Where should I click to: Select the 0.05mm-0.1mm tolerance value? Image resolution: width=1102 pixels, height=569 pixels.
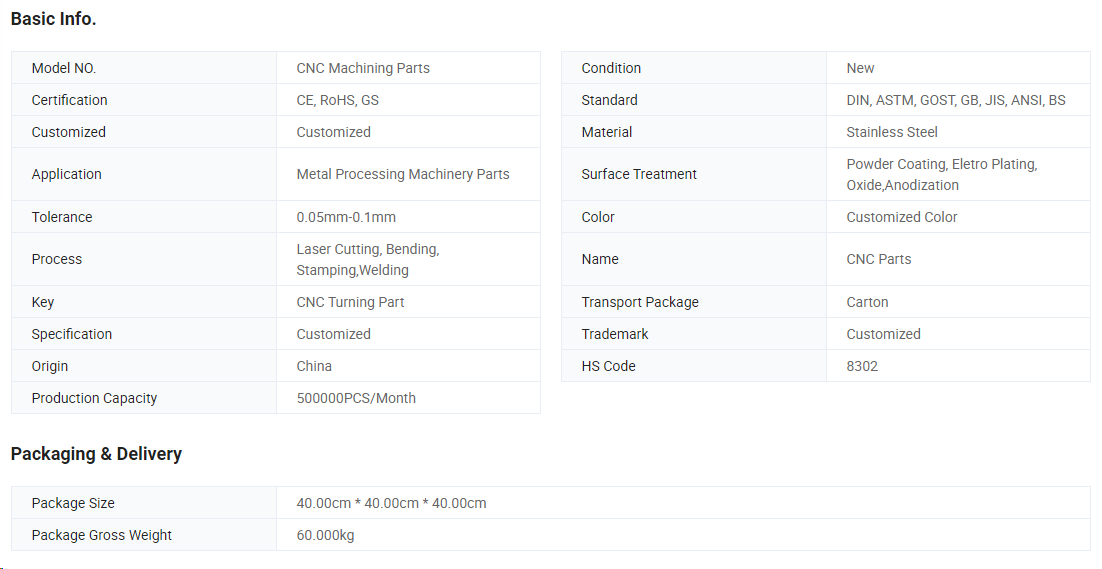[x=346, y=217]
